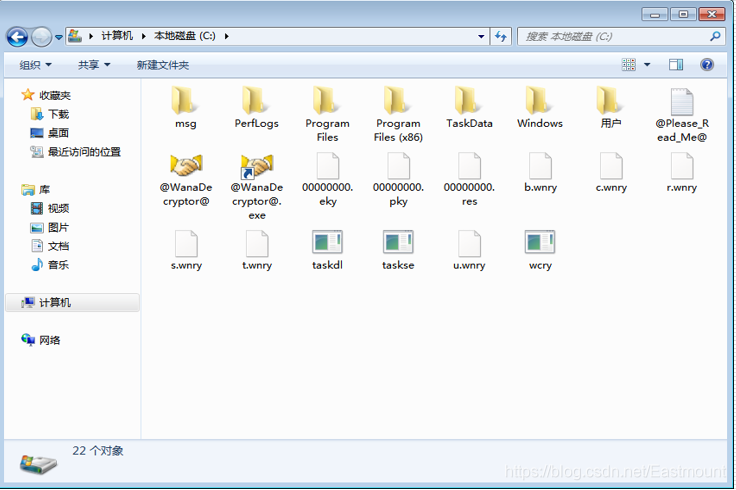The image size is (736, 490).
Task: Open the 组织 menu
Action: [x=35, y=65]
